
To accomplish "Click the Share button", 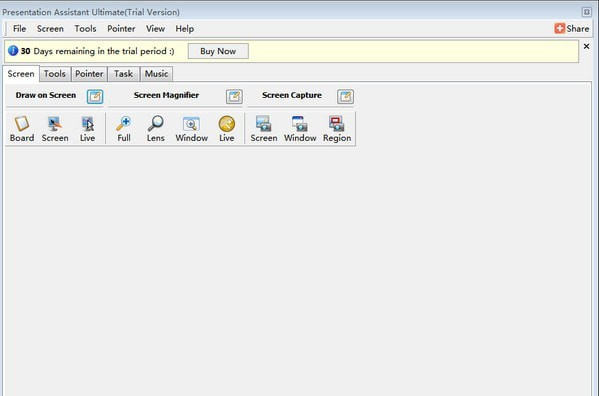I will pyautogui.click(x=571, y=29).
